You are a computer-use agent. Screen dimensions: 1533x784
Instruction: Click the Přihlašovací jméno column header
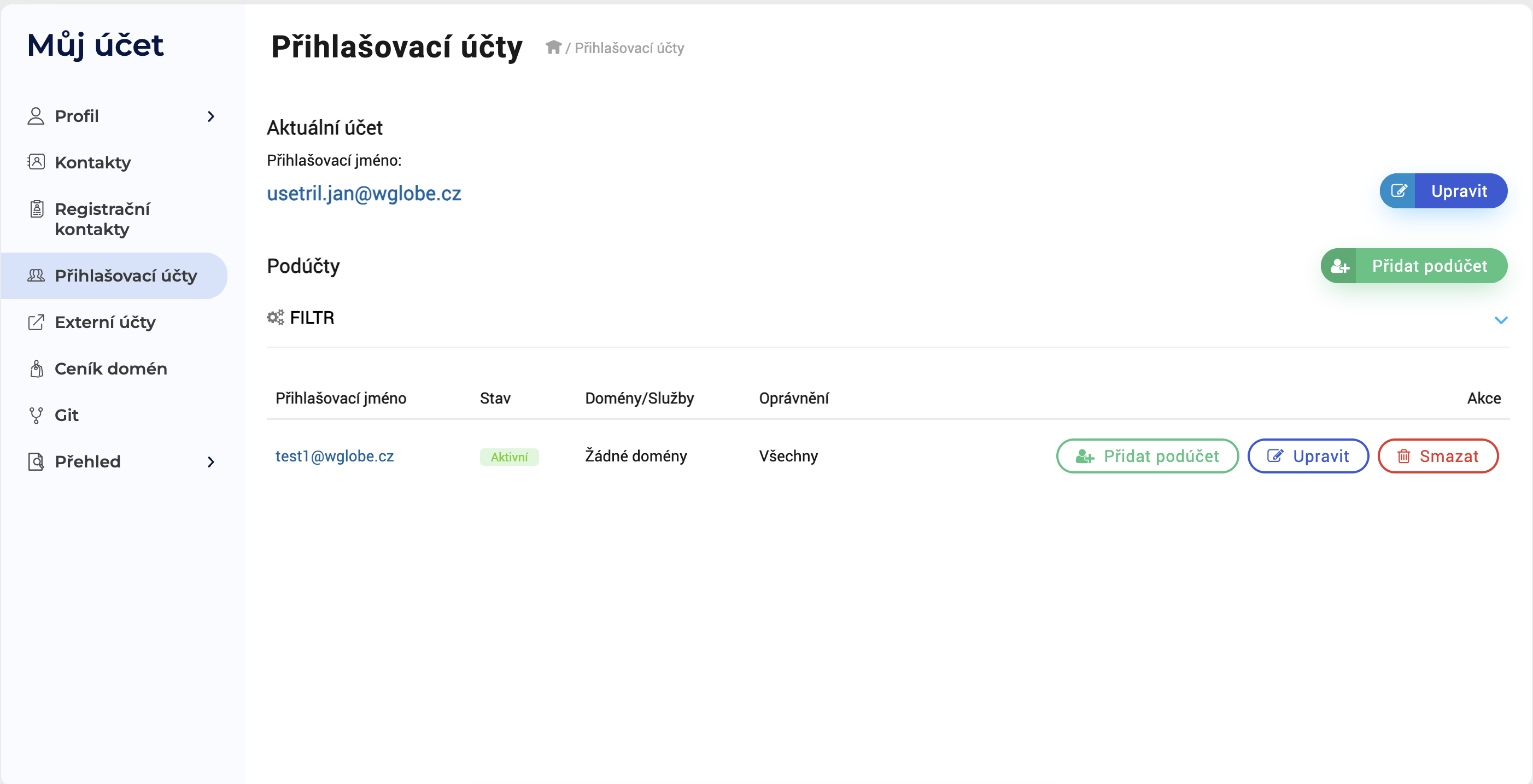(x=341, y=398)
